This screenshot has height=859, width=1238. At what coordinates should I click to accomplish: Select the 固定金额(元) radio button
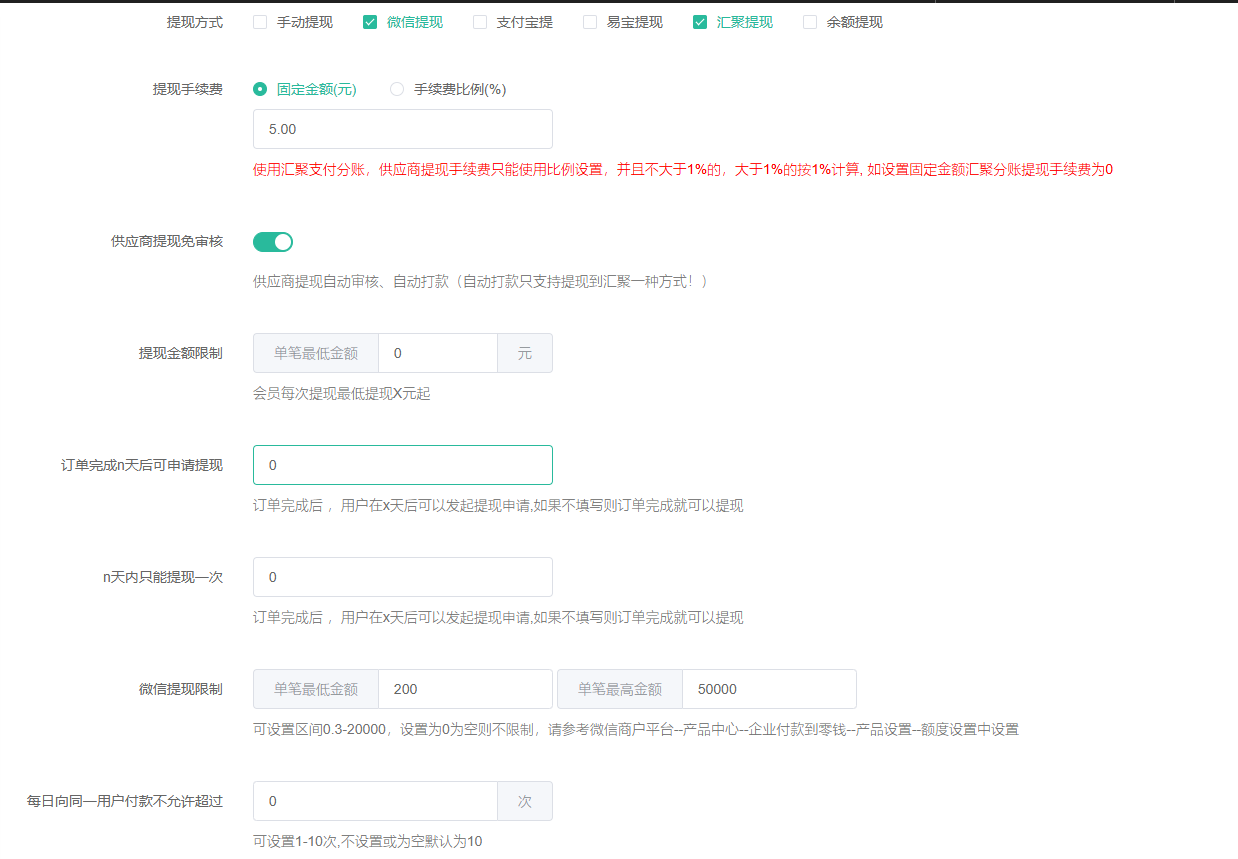261,89
